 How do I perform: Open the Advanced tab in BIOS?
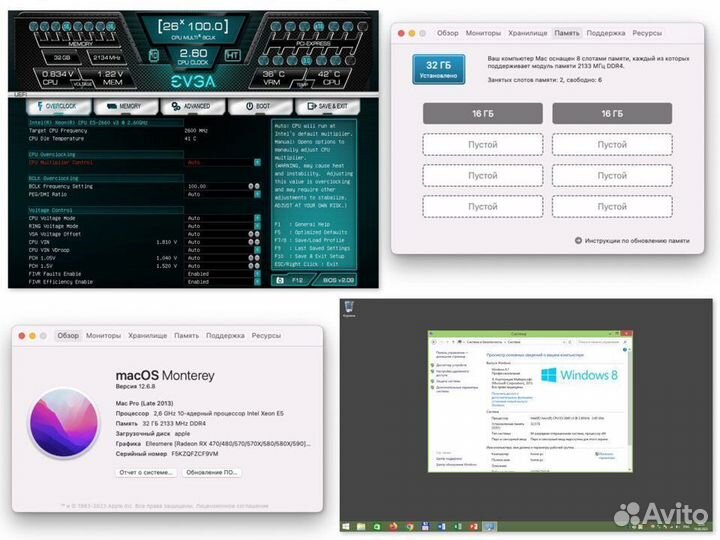coord(192,106)
